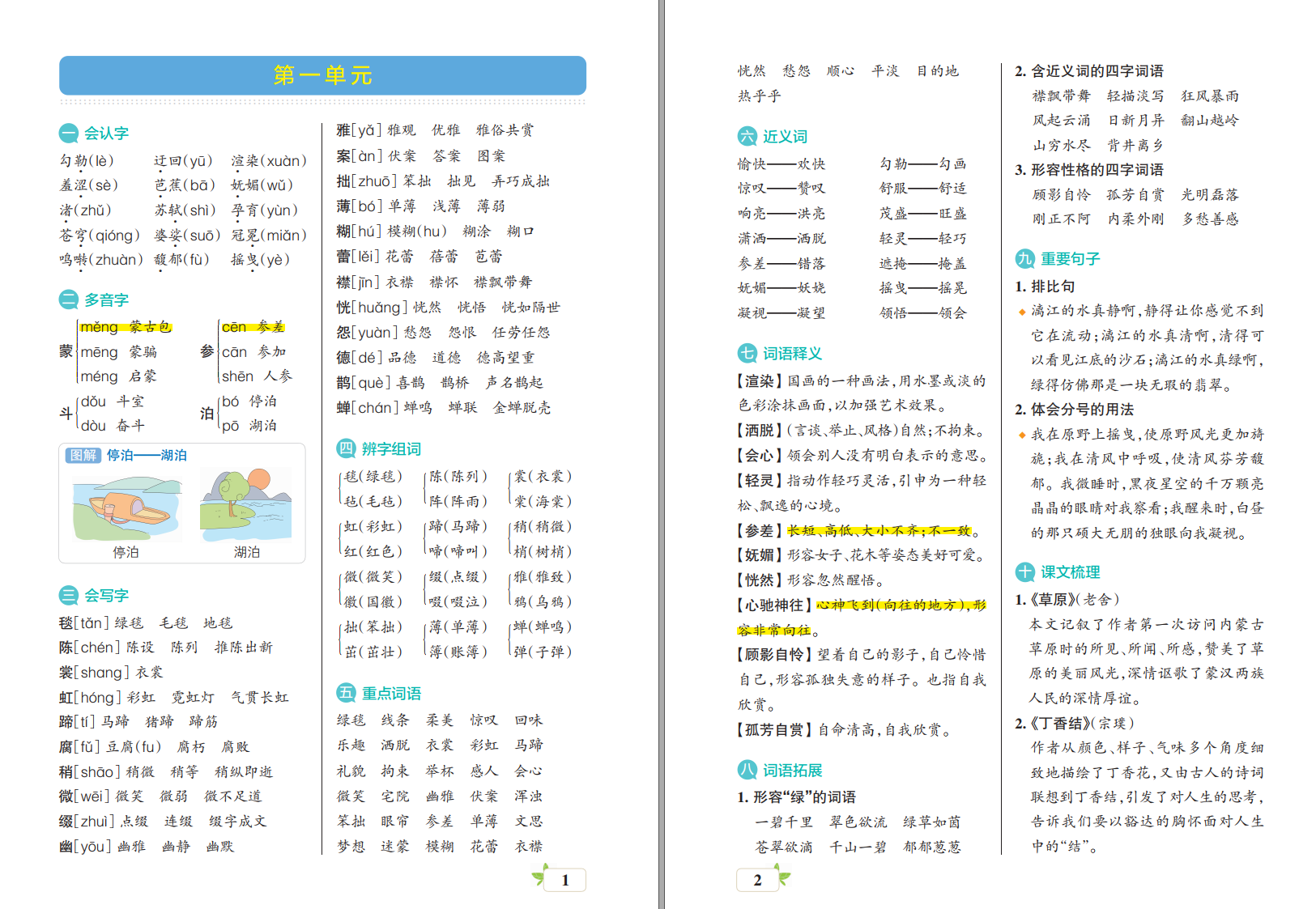Viewport: 1316px width, 909px height.
Task: Click highlighted "cēn 参差" entry
Action: coord(253,327)
